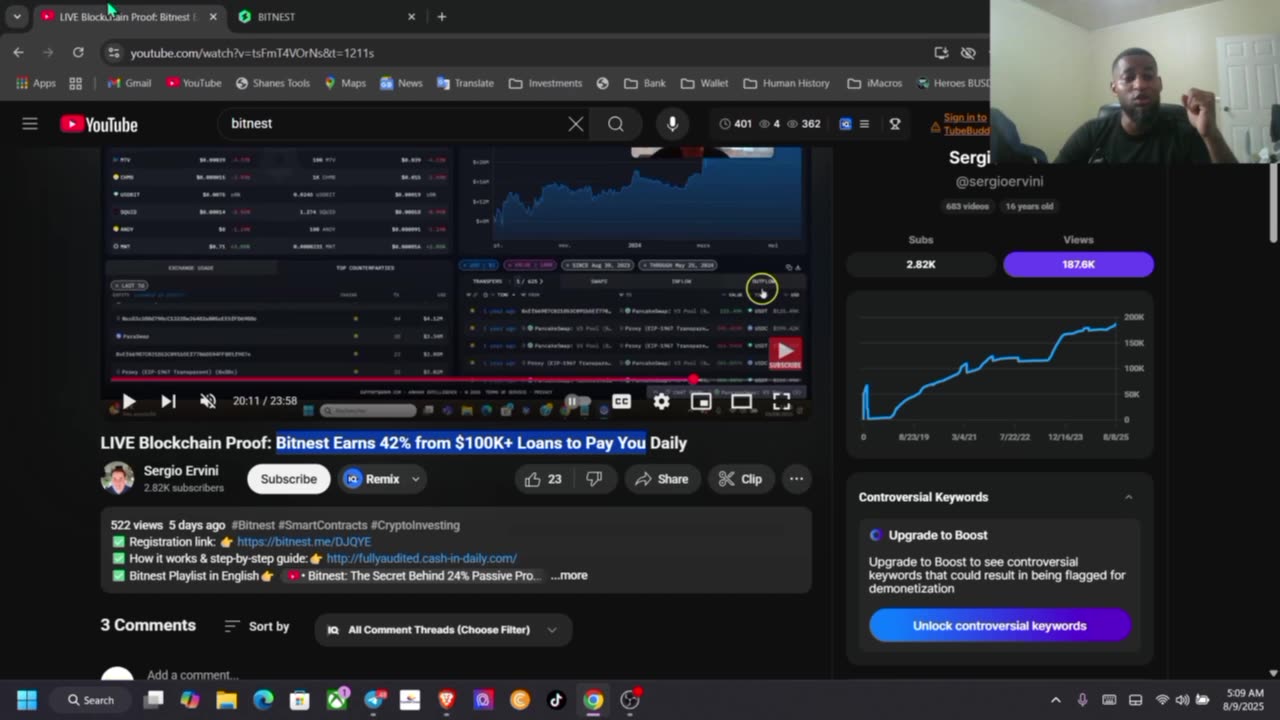Open the Sort by comments menu
This screenshot has width=1280, height=720.
(x=257, y=626)
